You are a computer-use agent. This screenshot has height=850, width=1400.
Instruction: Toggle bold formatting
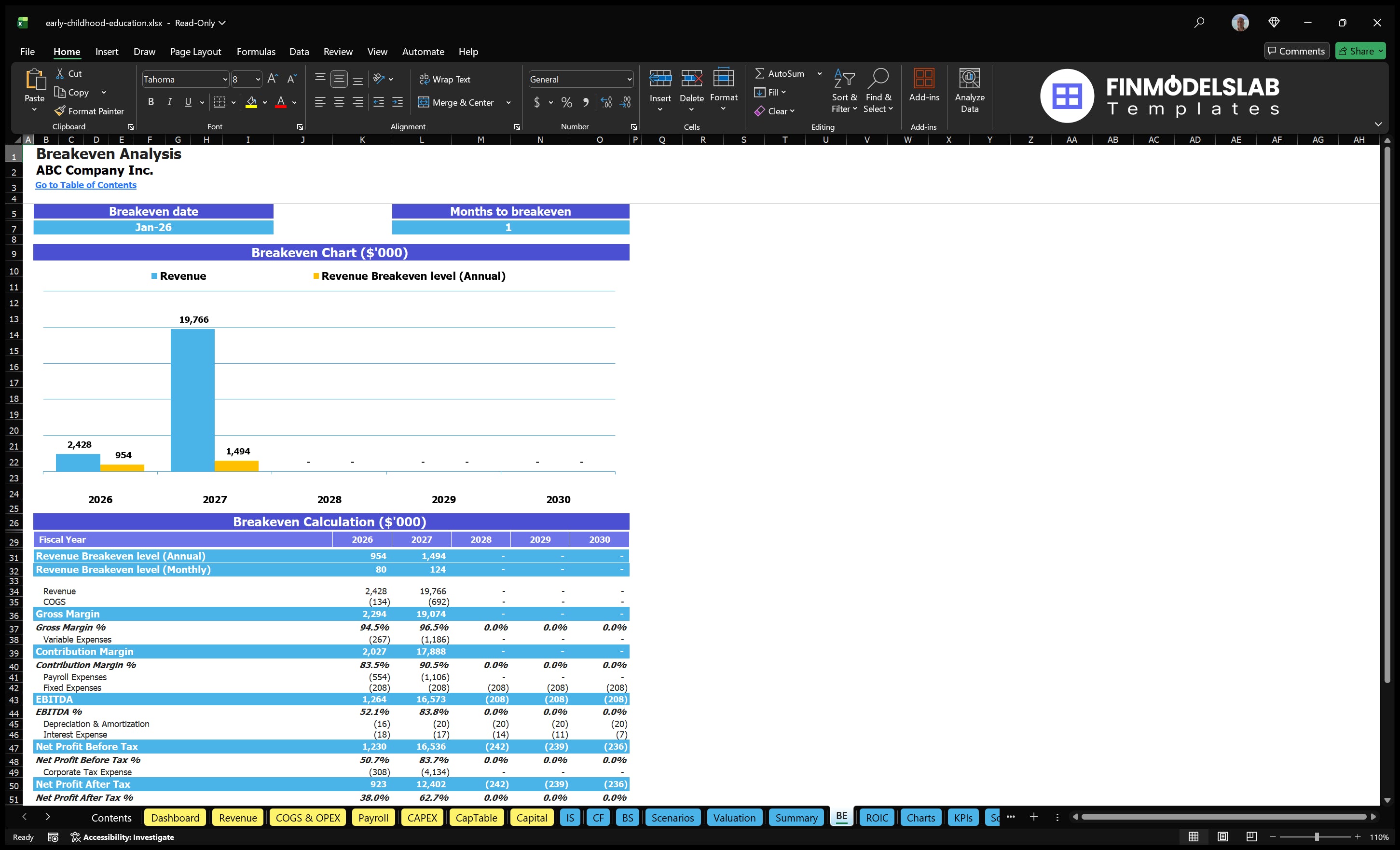[151, 102]
